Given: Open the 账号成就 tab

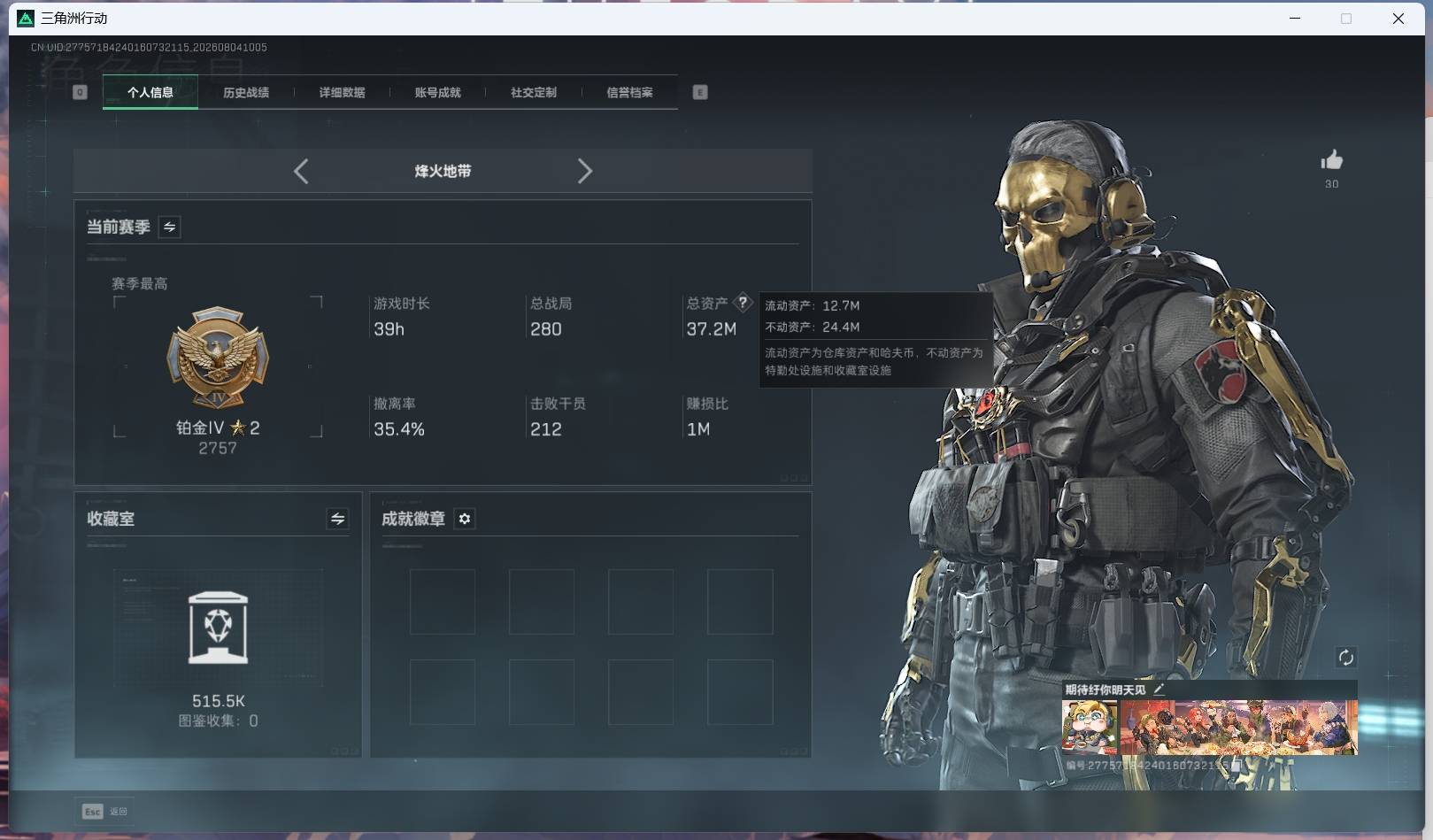Looking at the screenshot, I should click(x=437, y=92).
